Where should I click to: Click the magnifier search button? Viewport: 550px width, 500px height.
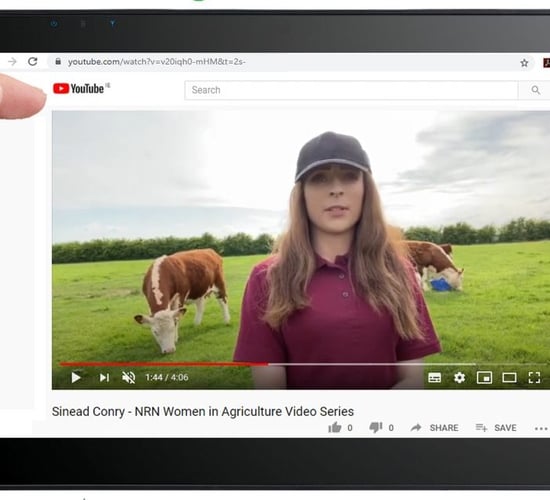[535, 90]
